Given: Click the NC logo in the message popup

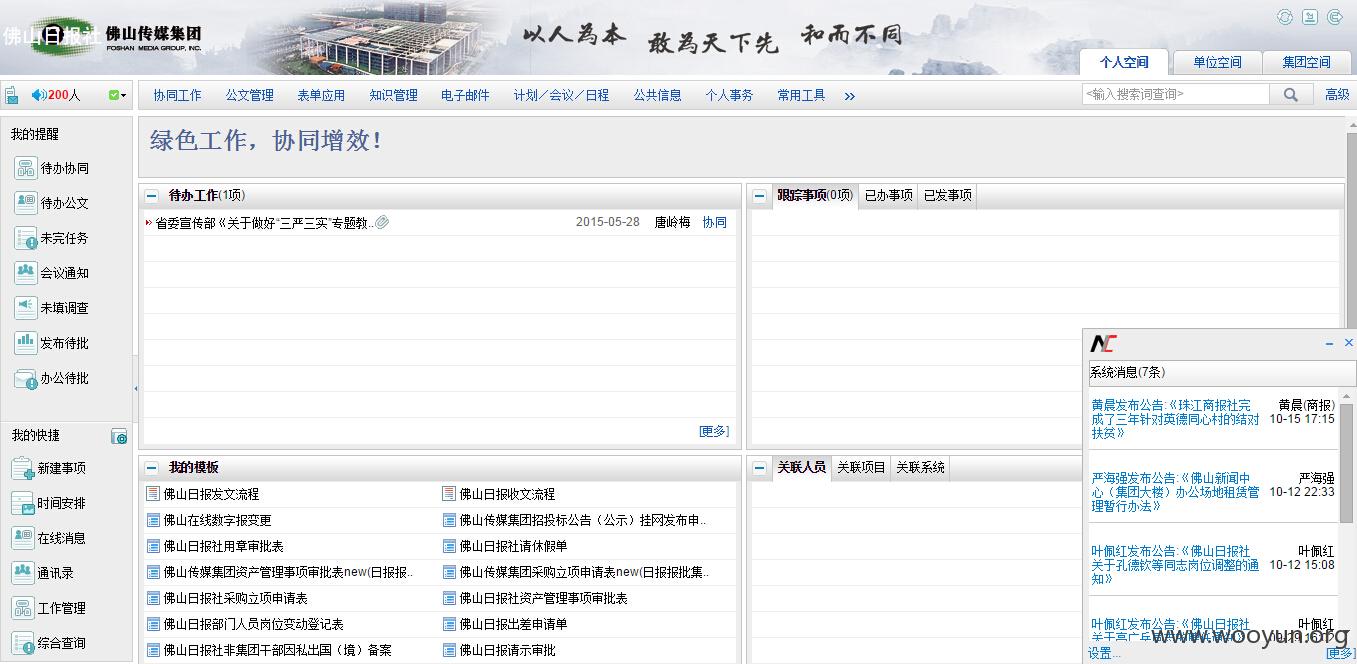Looking at the screenshot, I should (1102, 344).
